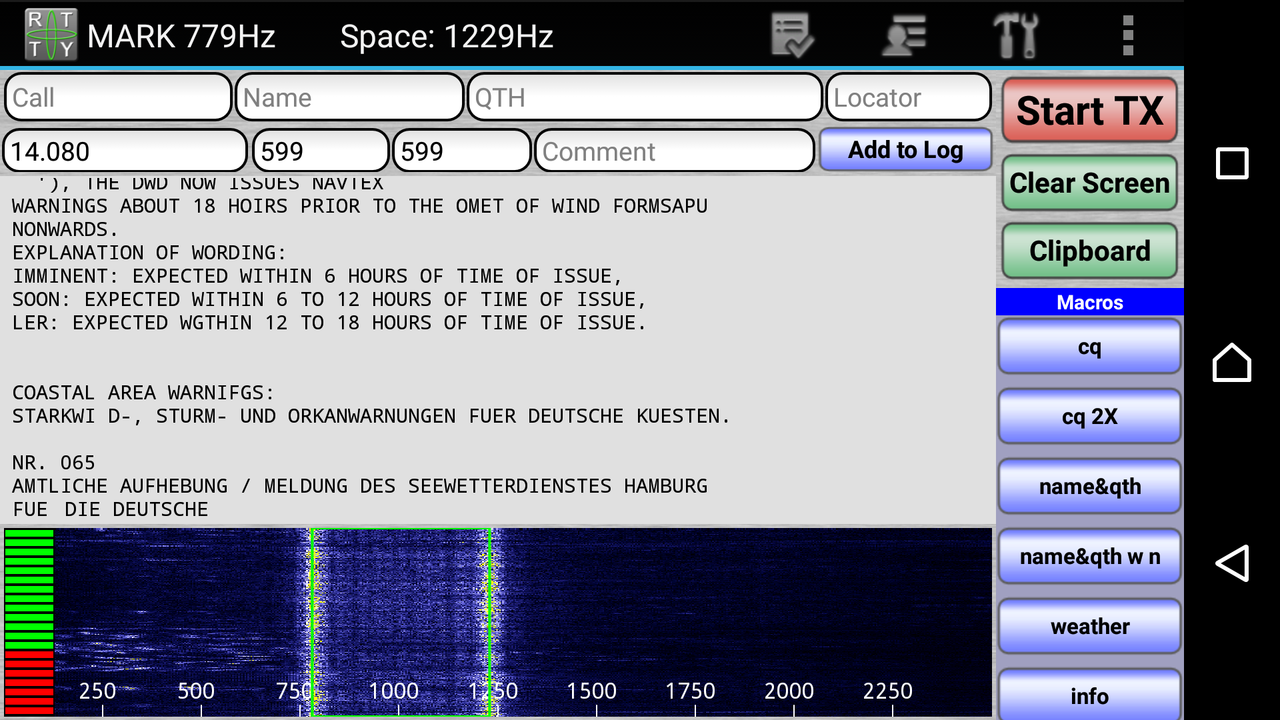
Task: Run the name&qth macro
Action: (x=1090, y=487)
